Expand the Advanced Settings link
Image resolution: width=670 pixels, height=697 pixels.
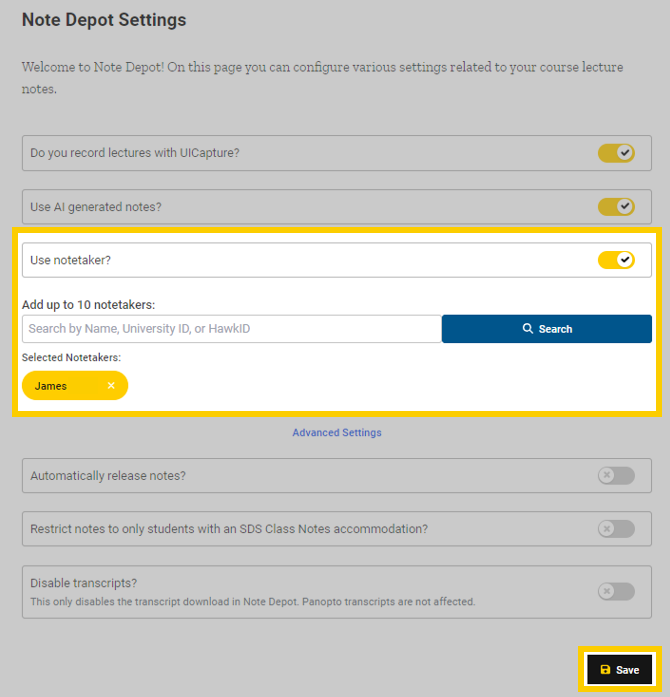pos(336,433)
